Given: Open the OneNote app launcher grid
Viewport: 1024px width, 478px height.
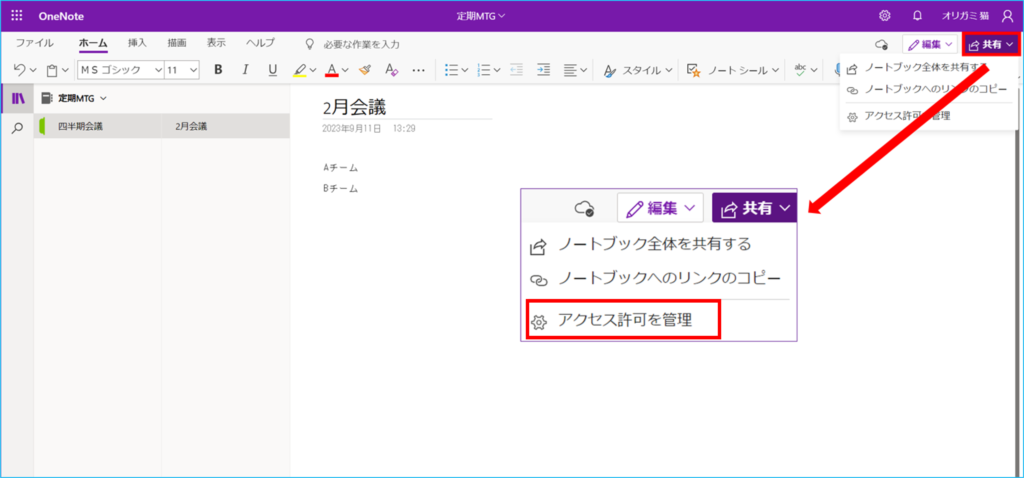Looking at the screenshot, I should pyautogui.click(x=17, y=15).
